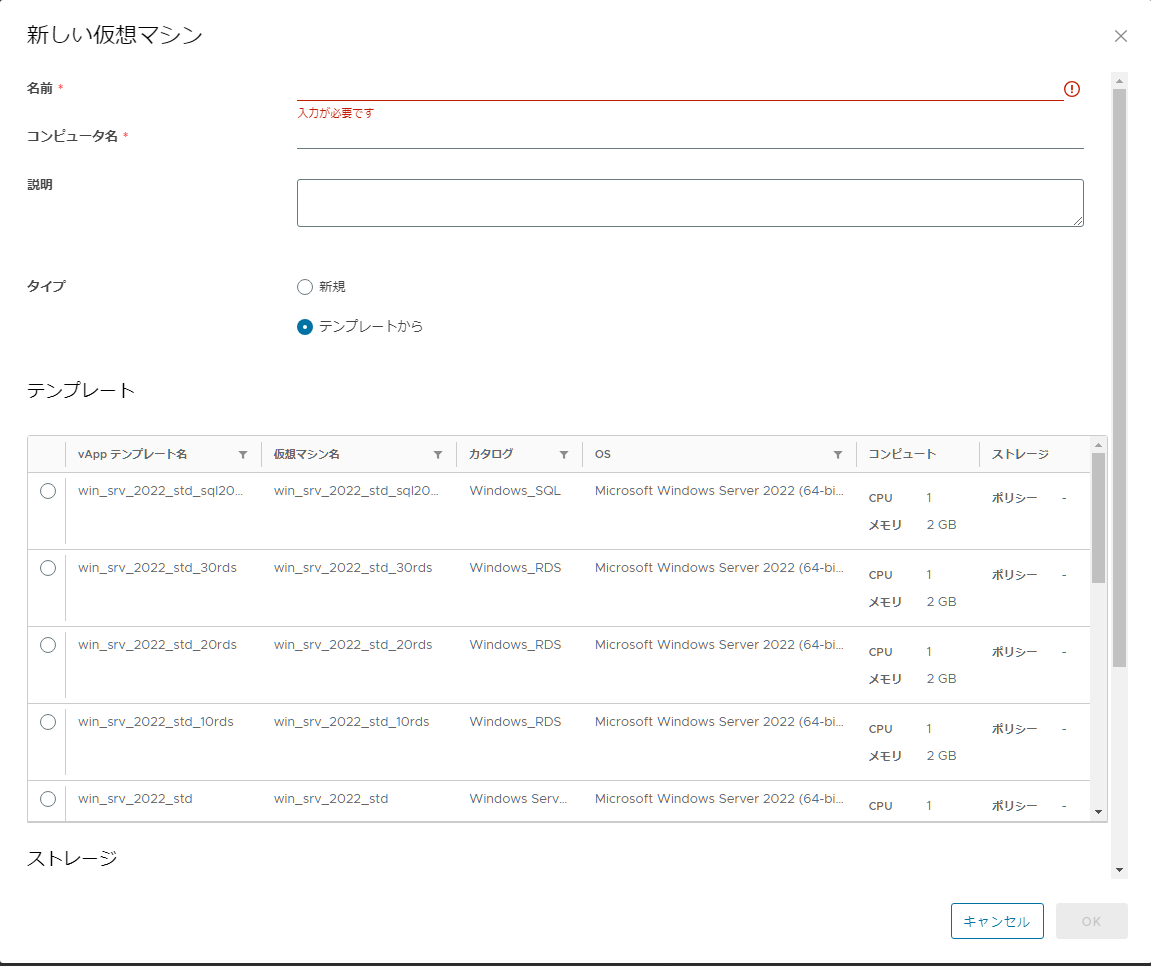Click the ストレージ column header

click(x=1020, y=454)
